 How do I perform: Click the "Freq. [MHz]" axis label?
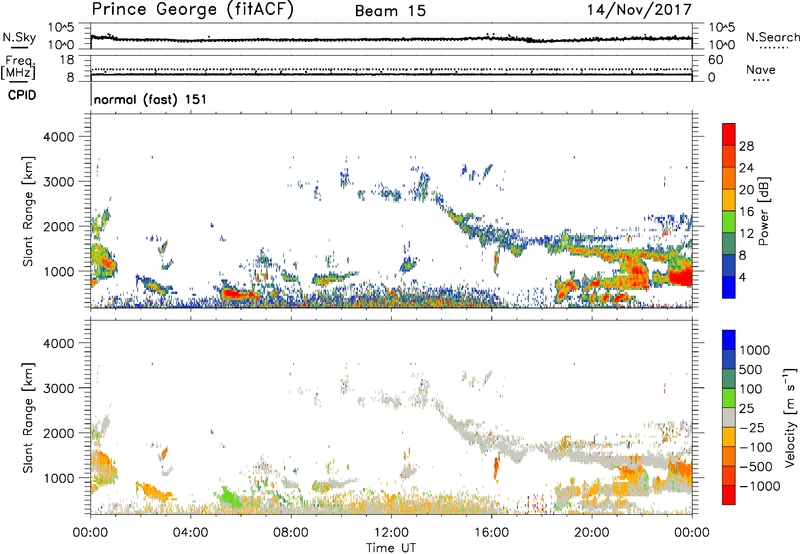pyautogui.click(x=19, y=68)
